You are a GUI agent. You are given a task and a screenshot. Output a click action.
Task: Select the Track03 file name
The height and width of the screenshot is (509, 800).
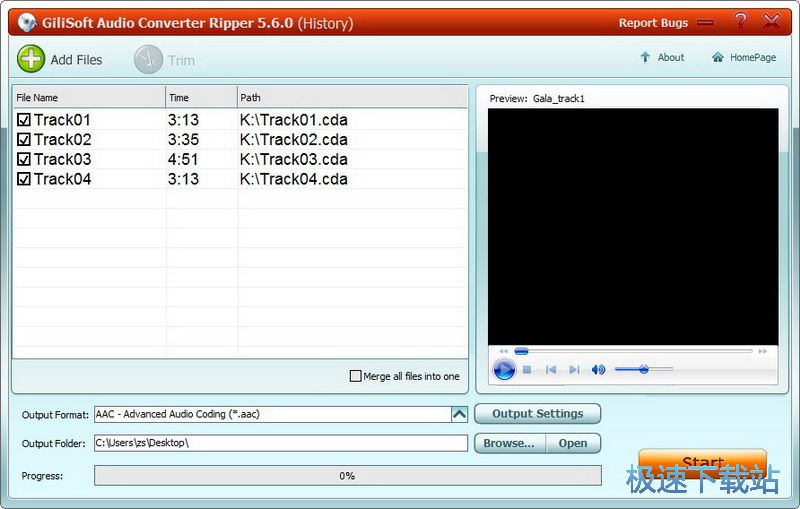(x=62, y=159)
